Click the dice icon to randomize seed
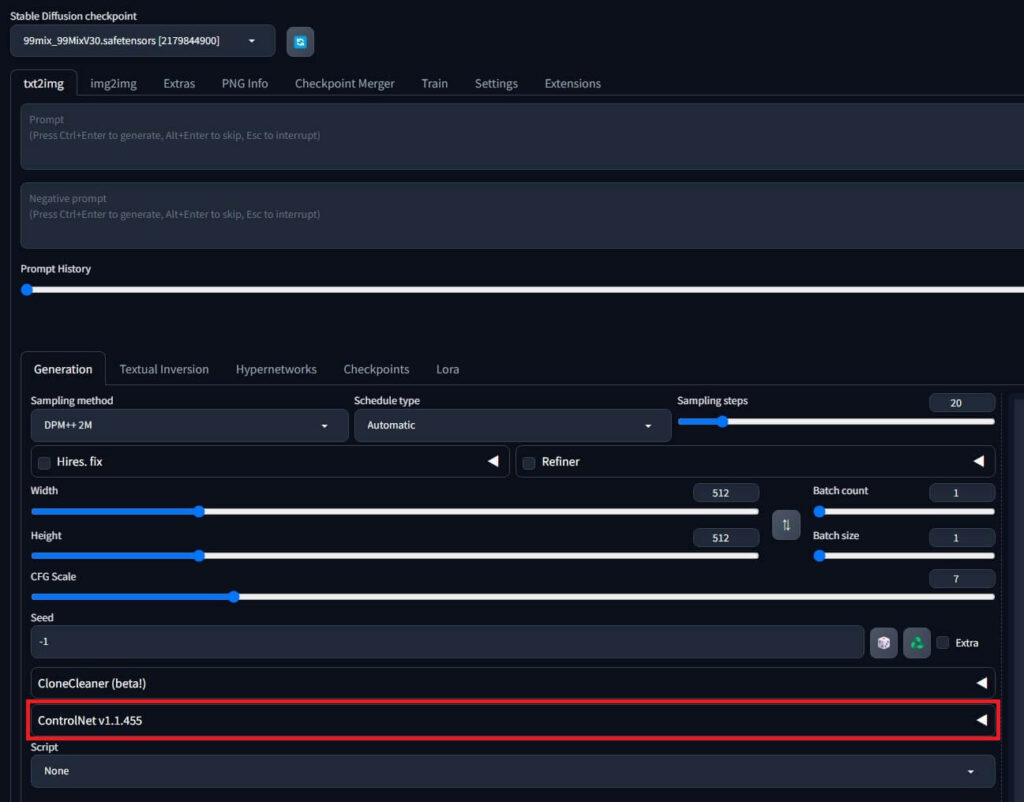The width and height of the screenshot is (1024, 802). tap(884, 642)
